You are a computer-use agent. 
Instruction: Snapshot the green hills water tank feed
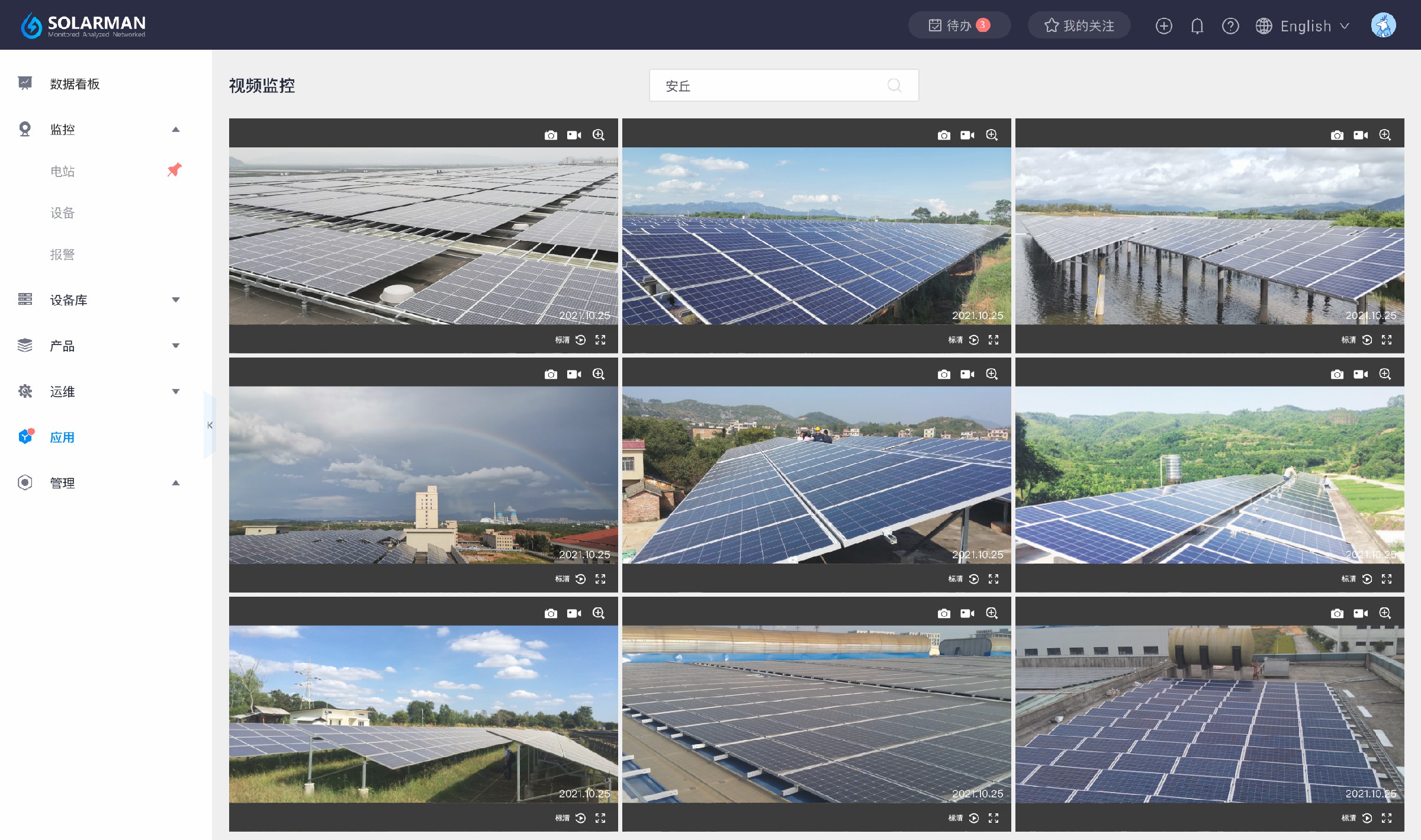click(x=1337, y=374)
